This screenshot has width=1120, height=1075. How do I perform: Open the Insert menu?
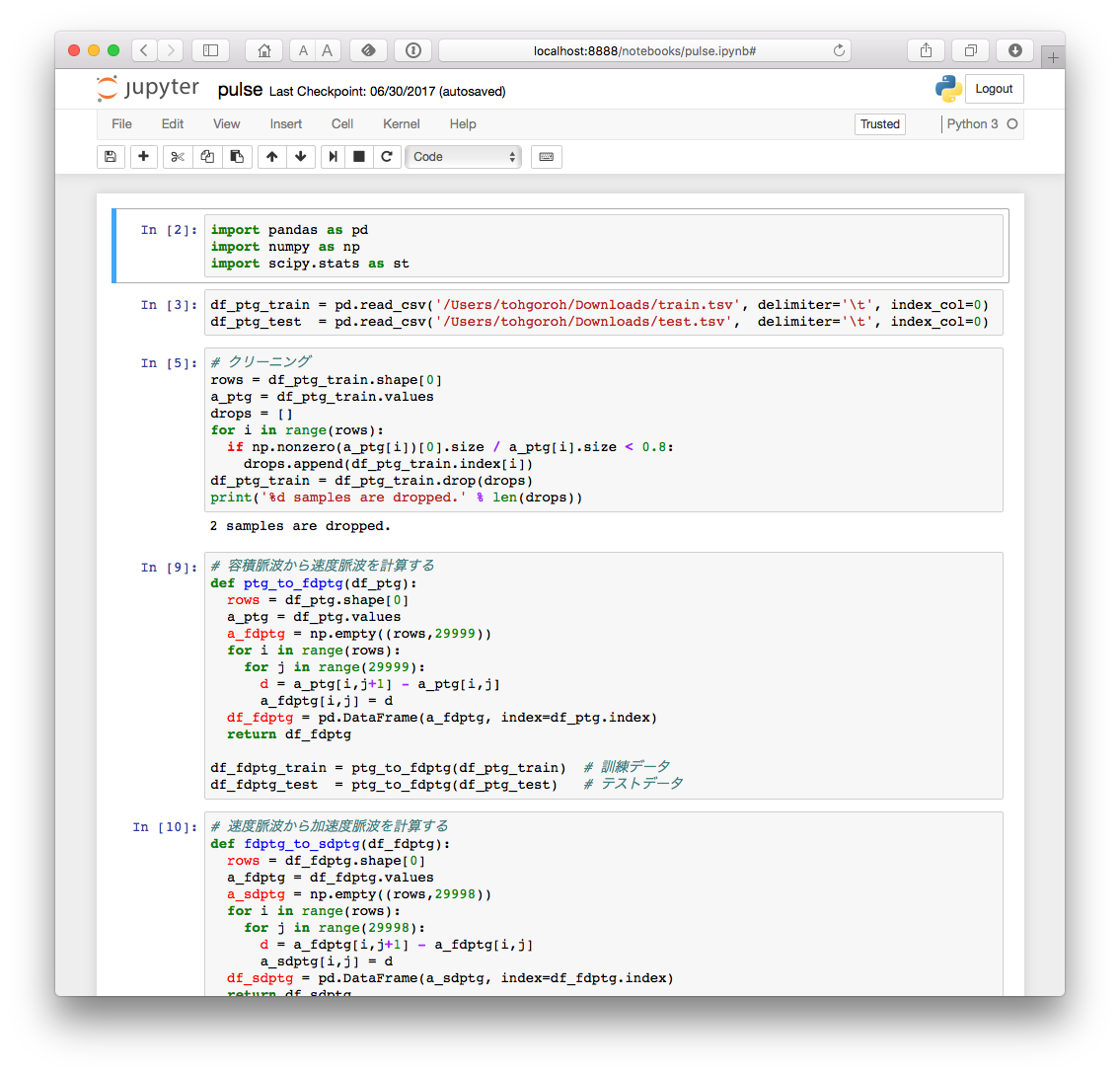(x=286, y=123)
